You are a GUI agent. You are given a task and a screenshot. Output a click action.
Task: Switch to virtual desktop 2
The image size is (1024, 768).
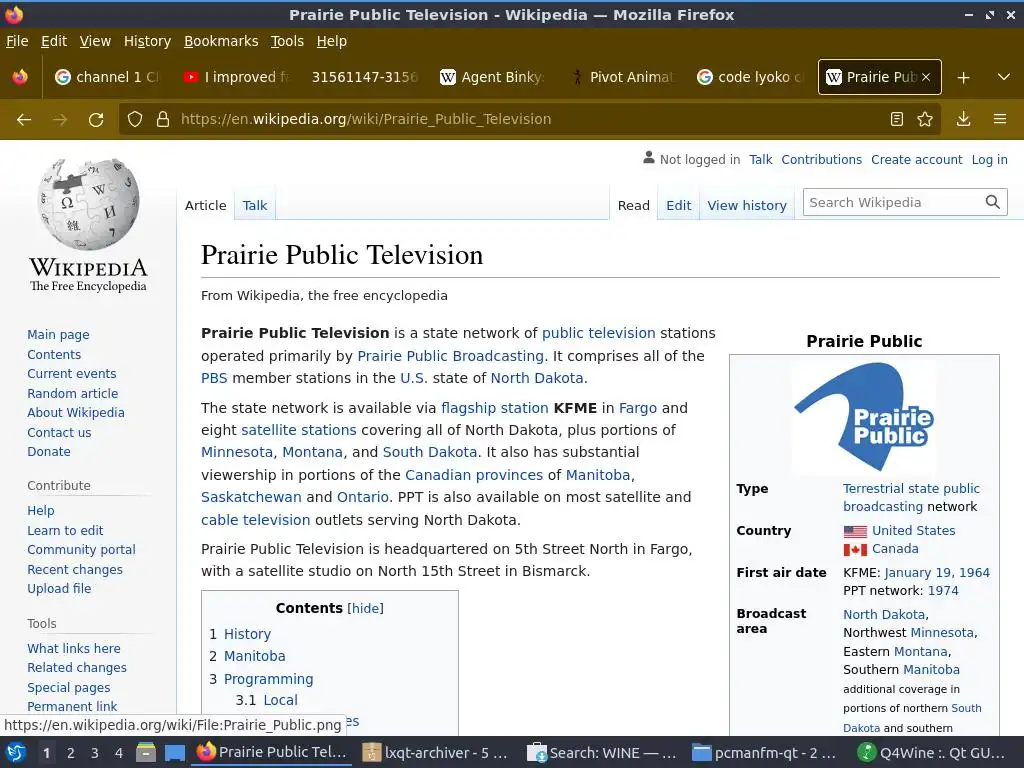[x=71, y=753]
